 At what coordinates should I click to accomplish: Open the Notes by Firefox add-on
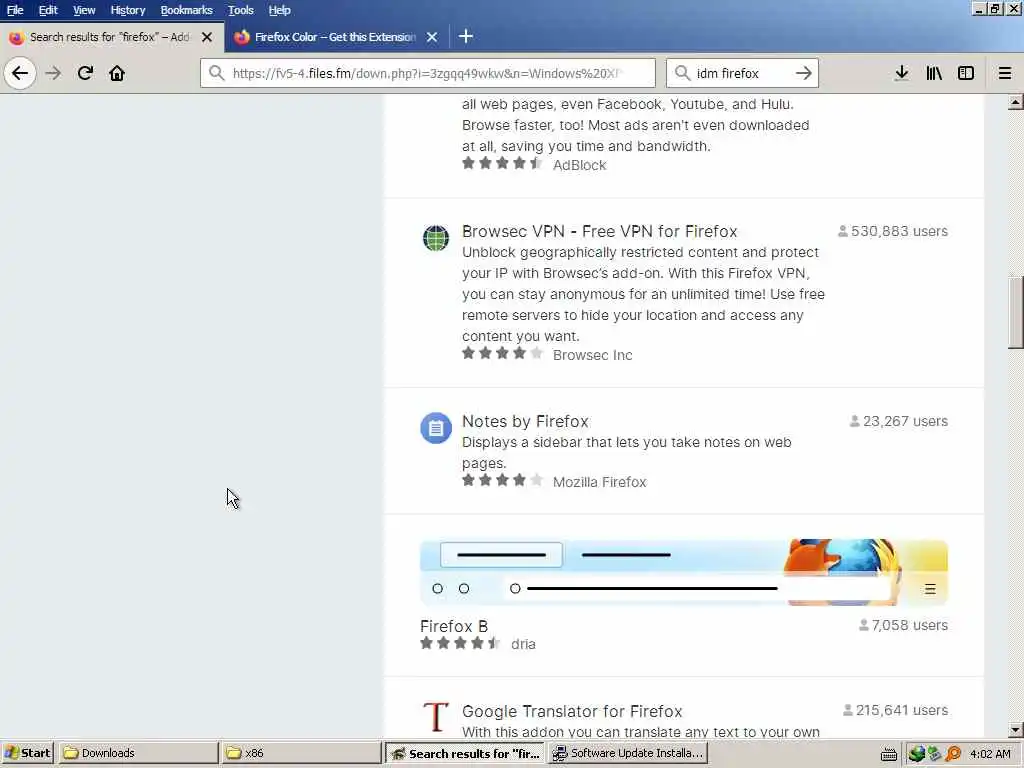click(525, 421)
